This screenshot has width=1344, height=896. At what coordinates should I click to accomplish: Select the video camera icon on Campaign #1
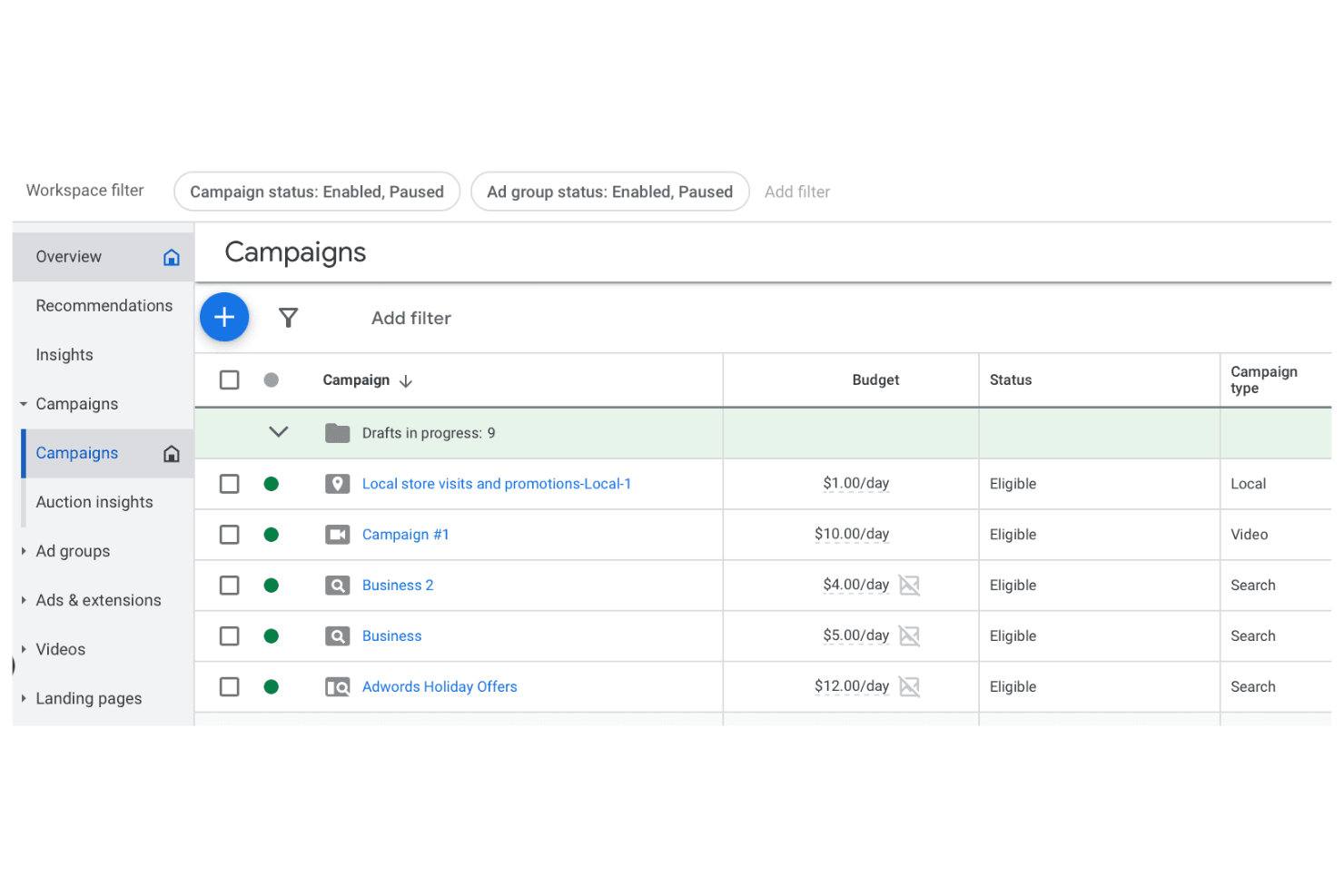click(x=337, y=534)
